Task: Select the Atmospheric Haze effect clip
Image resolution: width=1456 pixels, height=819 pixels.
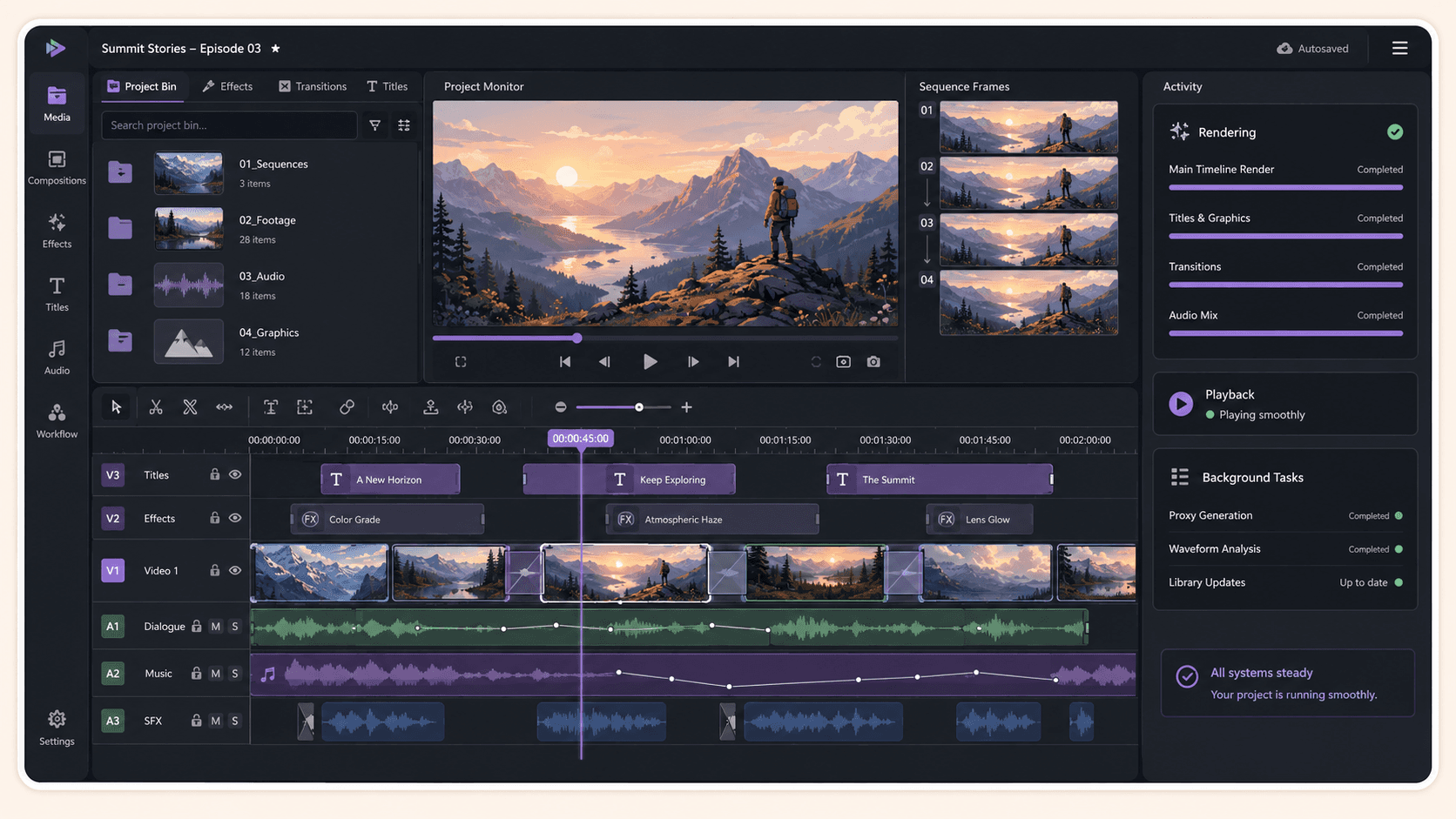Action: pyautogui.click(x=712, y=520)
